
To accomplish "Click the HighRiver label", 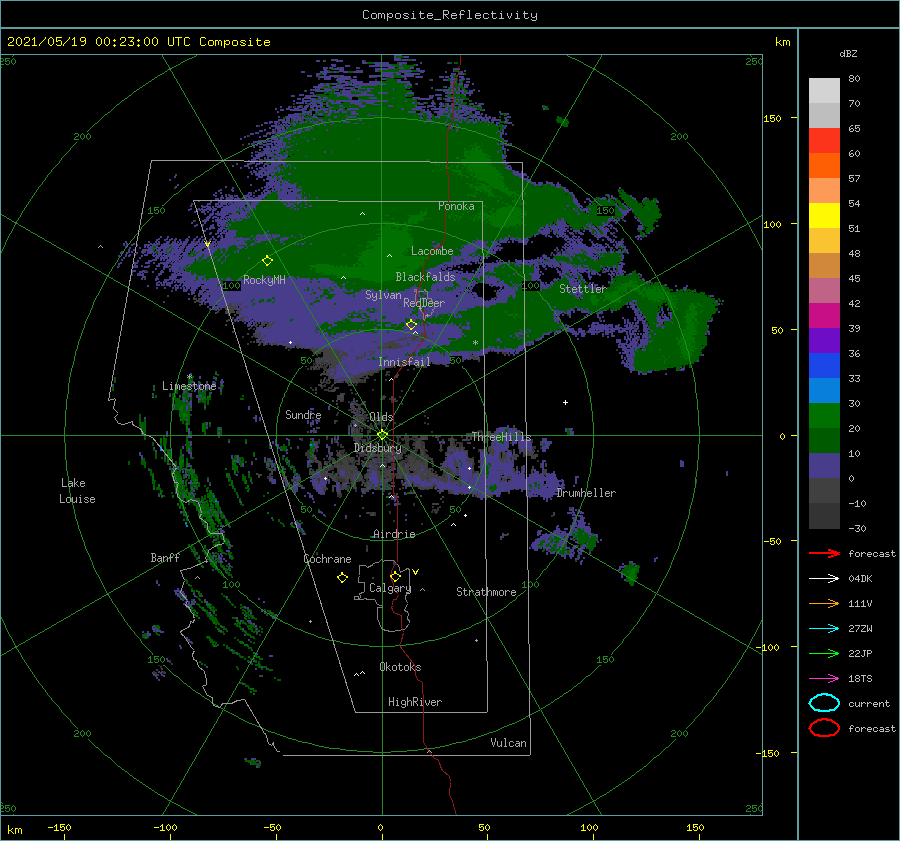I will 414,702.
